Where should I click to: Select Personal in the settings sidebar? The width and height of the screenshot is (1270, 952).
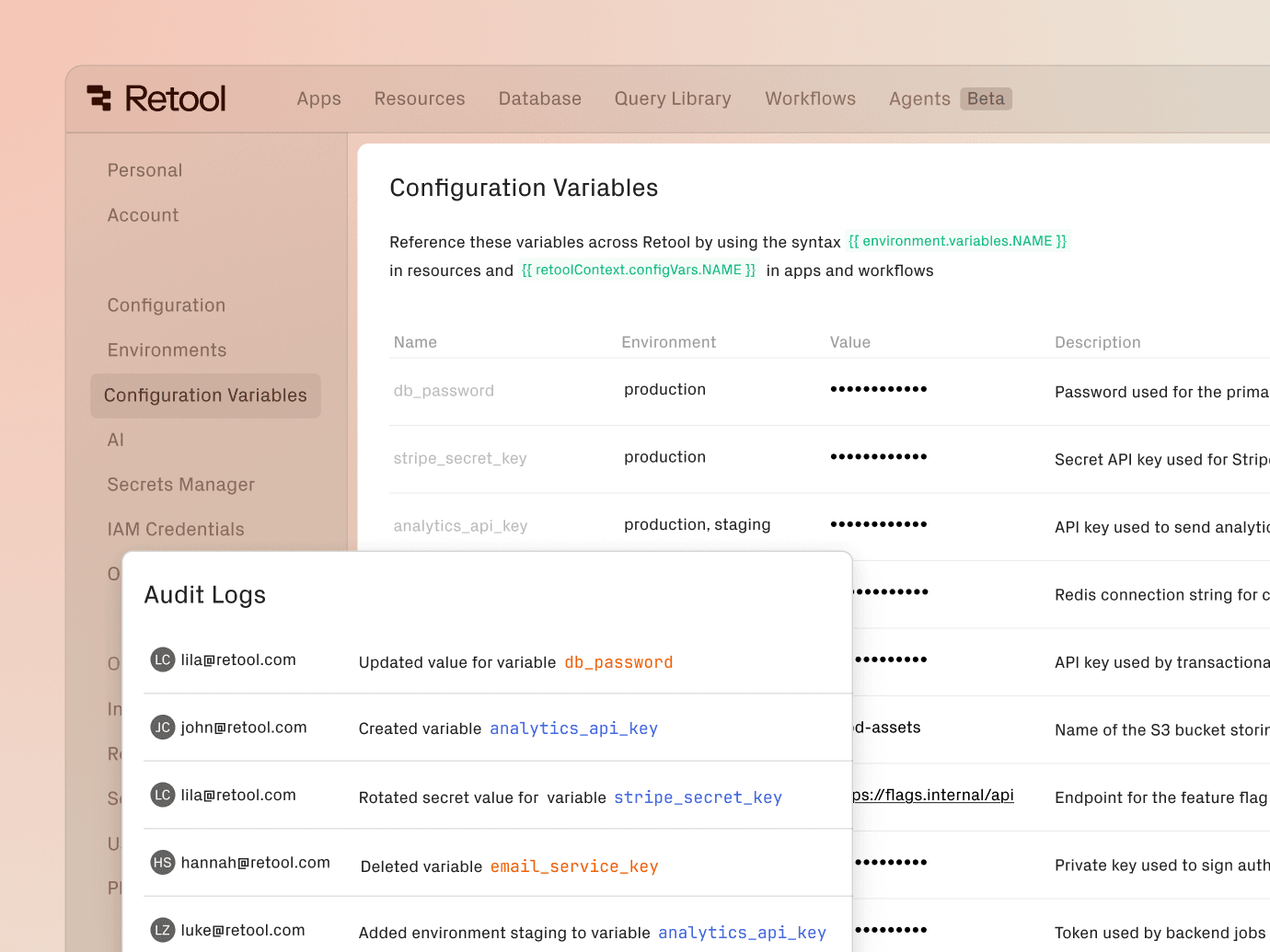144,170
